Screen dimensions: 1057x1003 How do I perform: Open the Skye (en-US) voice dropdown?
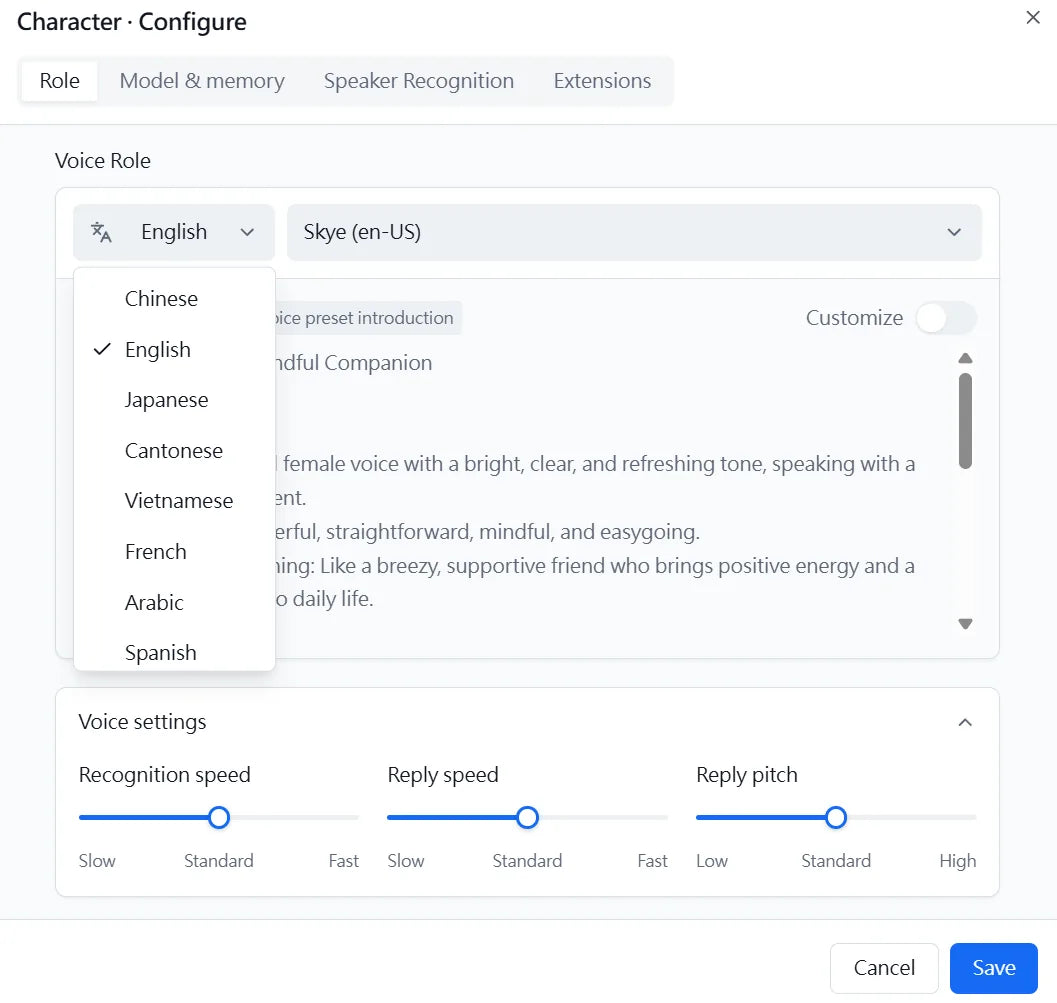coord(634,232)
